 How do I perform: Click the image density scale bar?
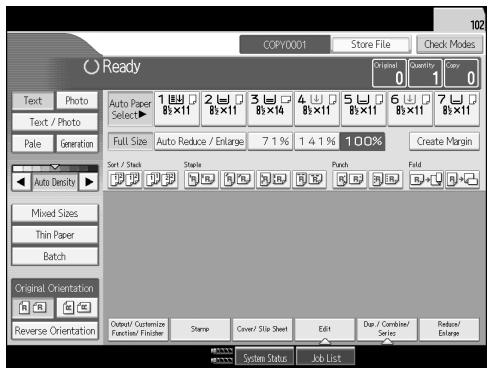pos(55,168)
